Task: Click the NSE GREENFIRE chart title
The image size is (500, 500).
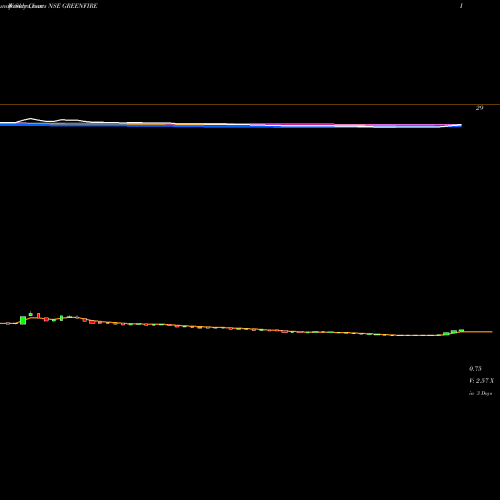Action: tap(73, 6)
